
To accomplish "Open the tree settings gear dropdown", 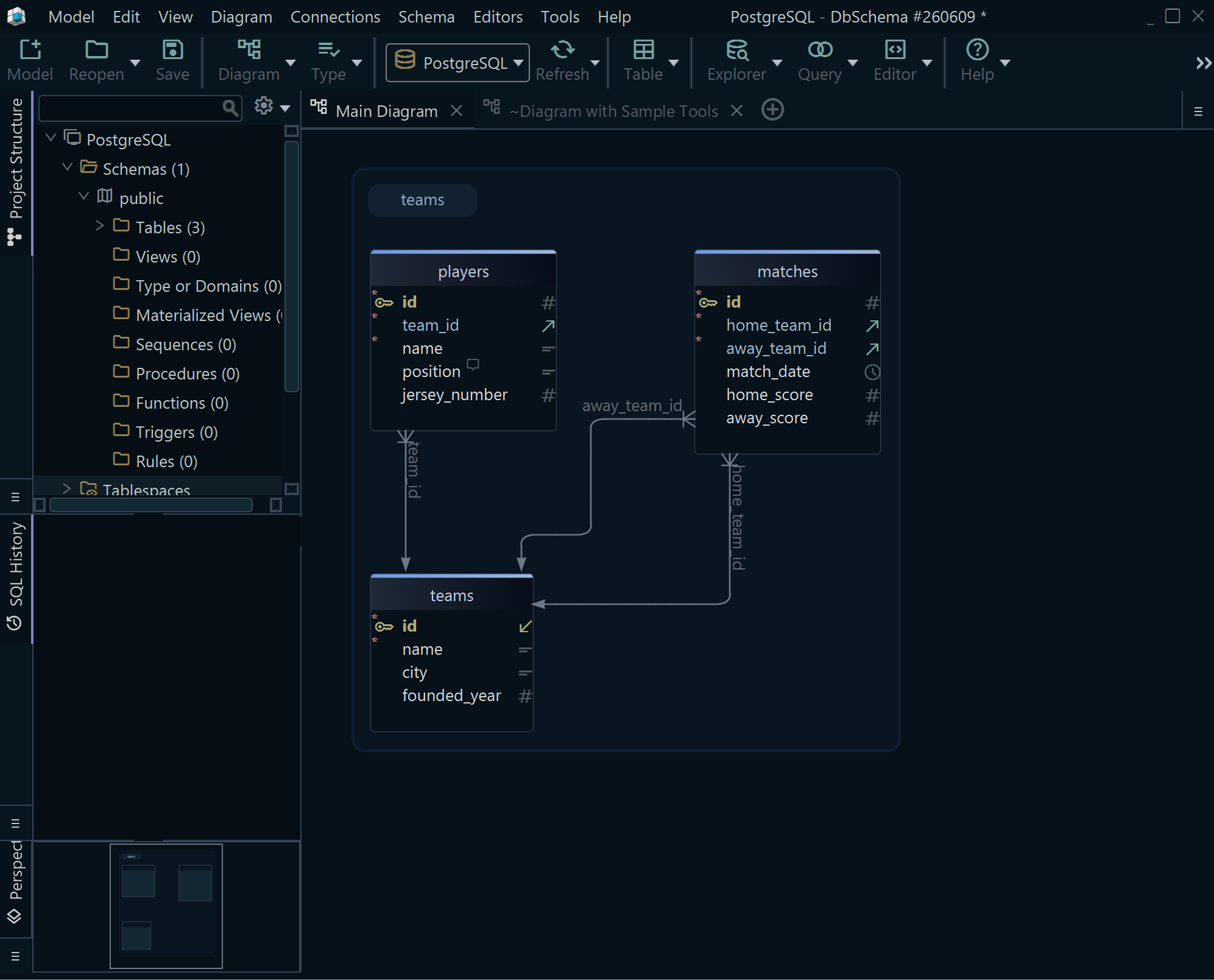I will click(272, 108).
